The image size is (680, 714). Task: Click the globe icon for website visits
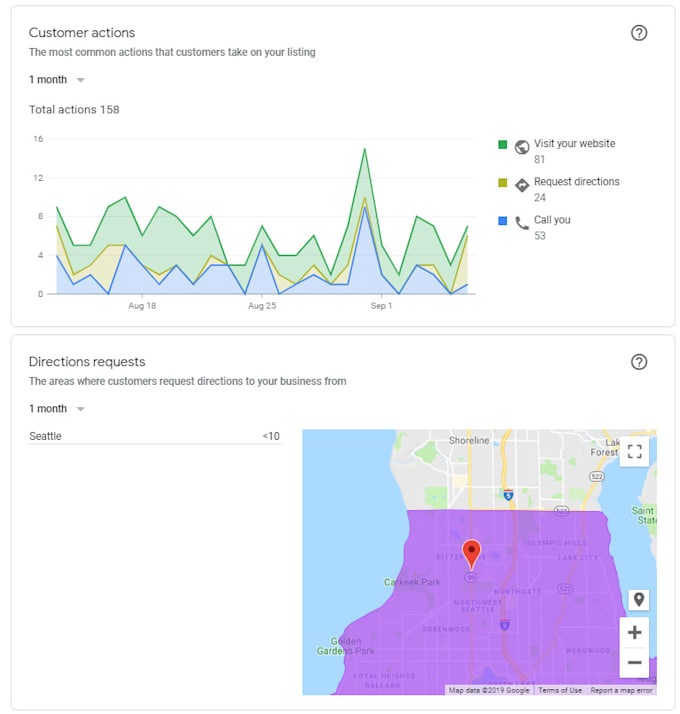(x=522, y=147)
